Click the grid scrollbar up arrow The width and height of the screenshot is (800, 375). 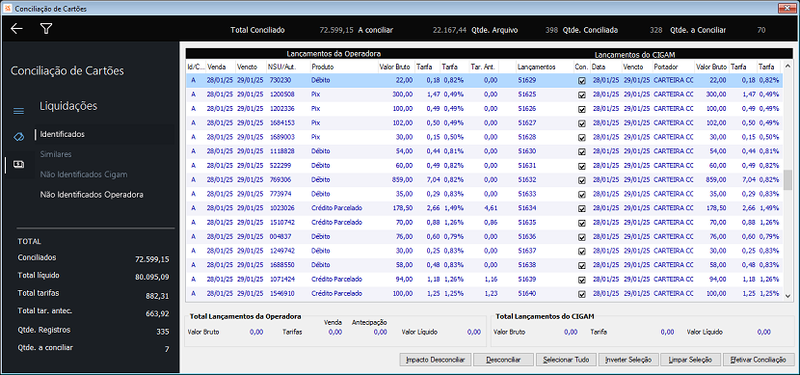pos(788,66)
